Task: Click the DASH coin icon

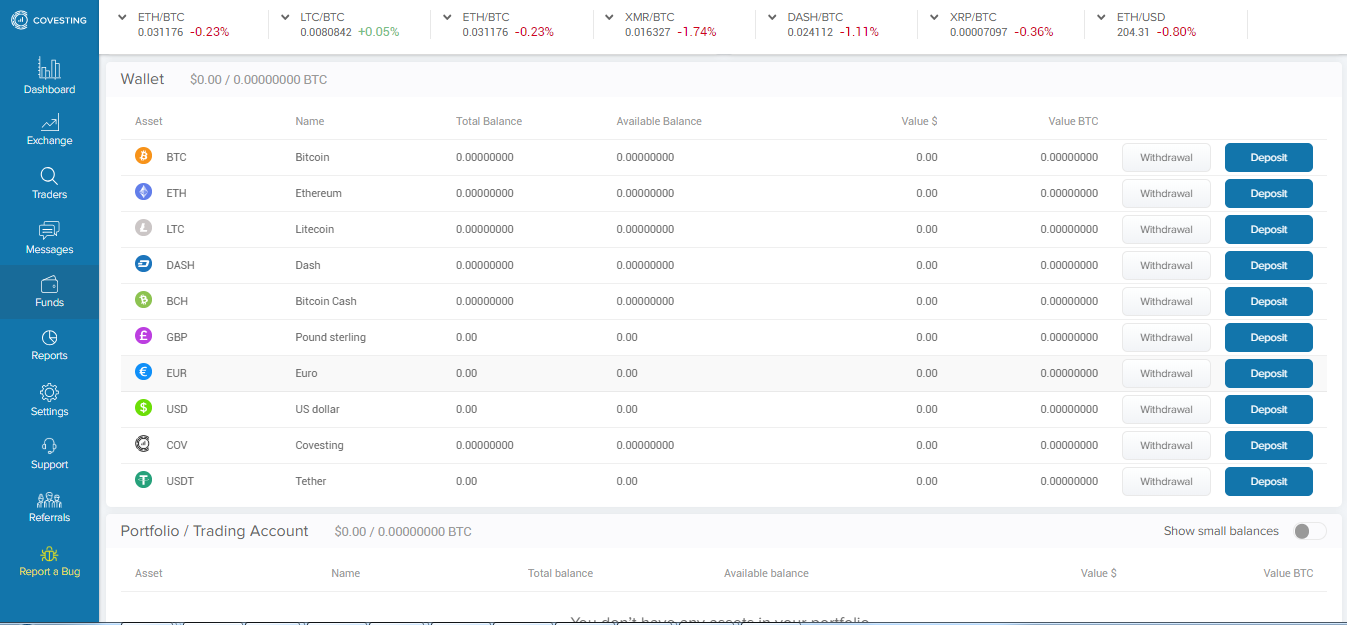Action: coord(143,264)
